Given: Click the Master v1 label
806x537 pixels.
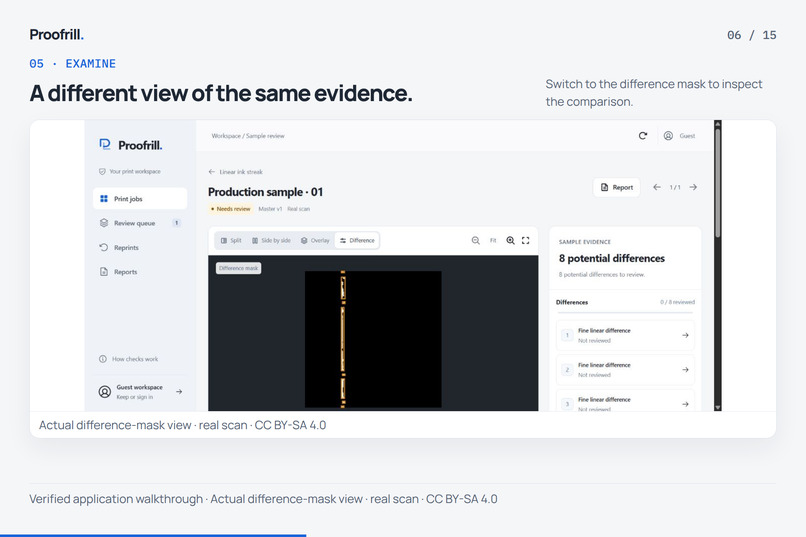Looking at the screenshot, I should [270, 209].
